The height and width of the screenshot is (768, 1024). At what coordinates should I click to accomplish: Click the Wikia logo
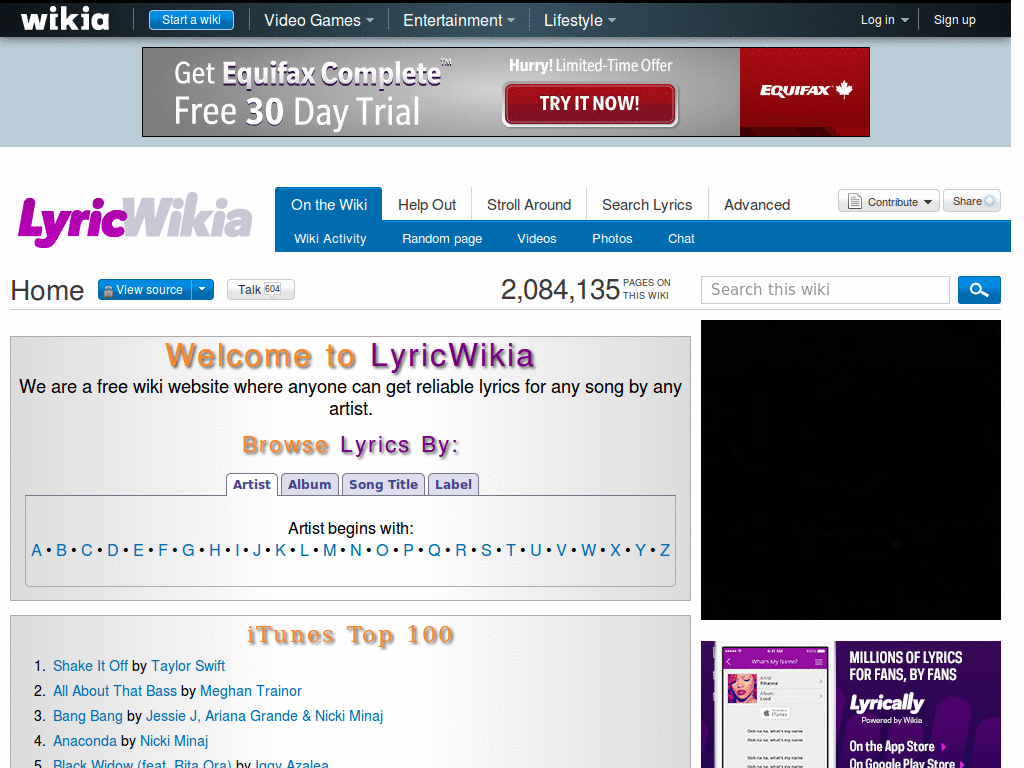coord(65,19)
